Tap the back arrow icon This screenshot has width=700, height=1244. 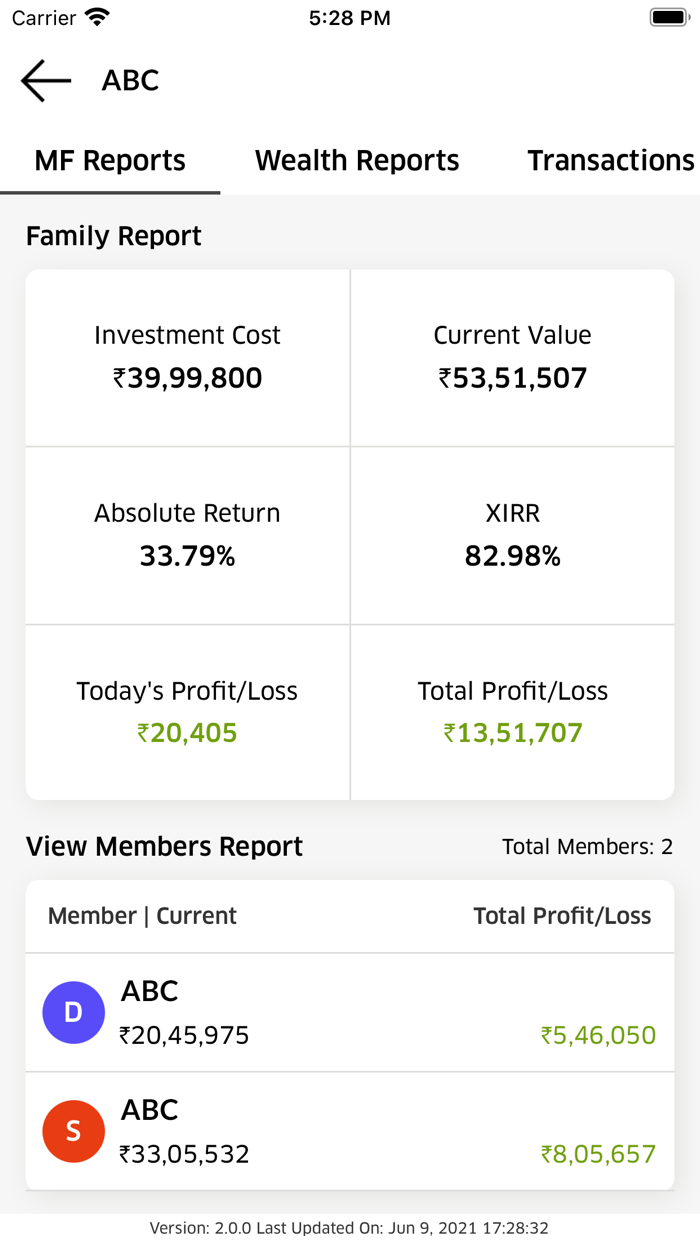[x=44, y=80]
